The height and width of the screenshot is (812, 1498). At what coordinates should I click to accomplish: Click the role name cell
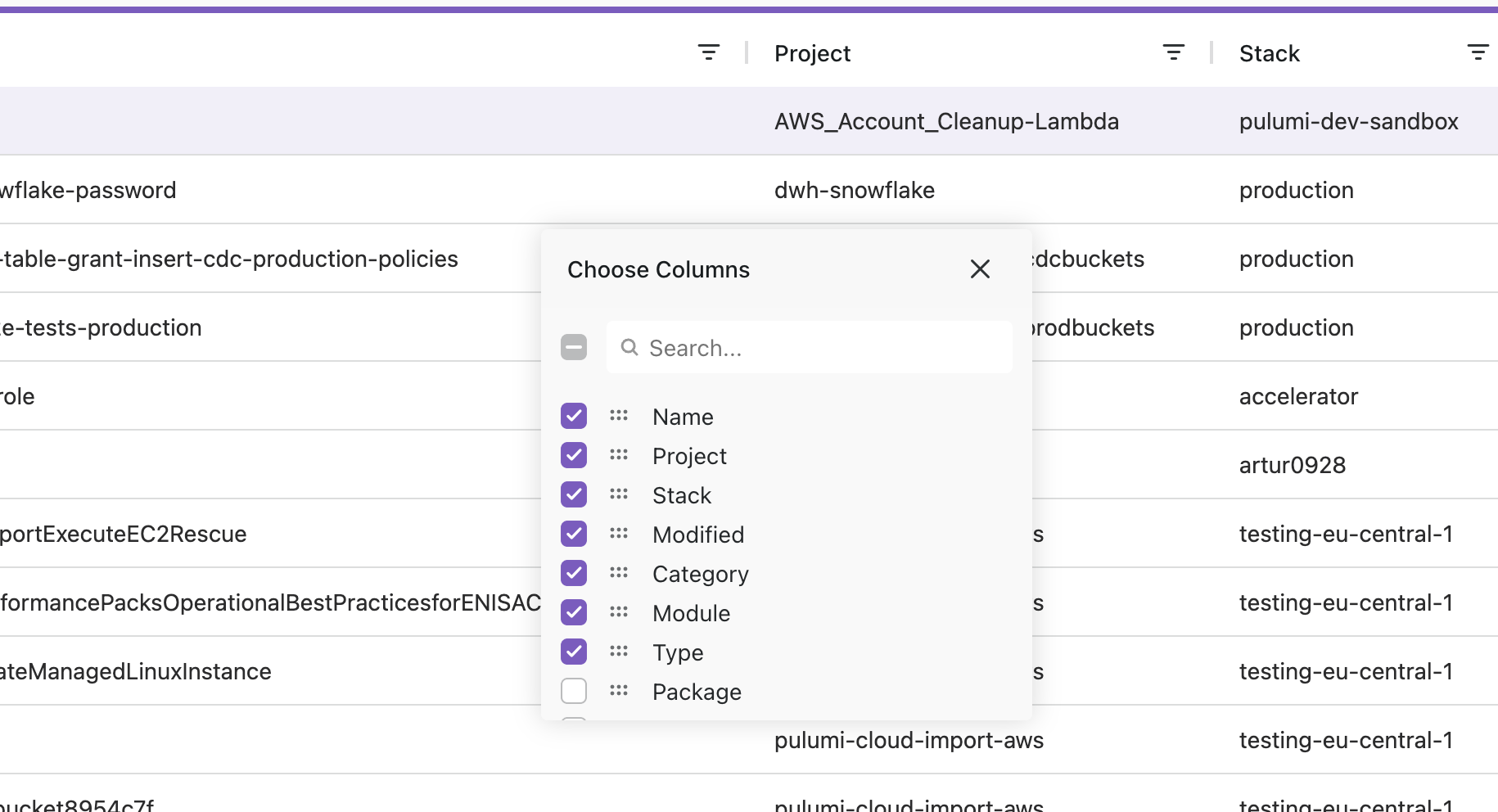click(17, 396)
